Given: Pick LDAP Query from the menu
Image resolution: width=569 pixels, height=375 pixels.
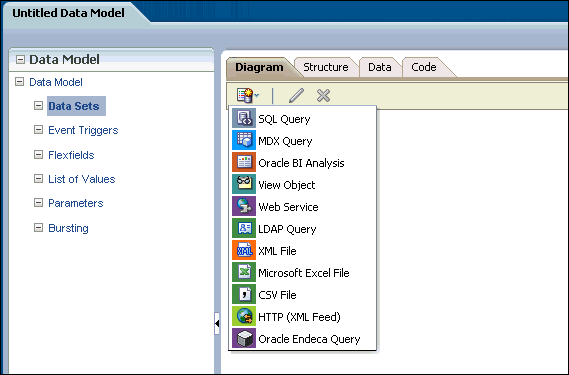Looking at the screenshot, I should (303, 229).
